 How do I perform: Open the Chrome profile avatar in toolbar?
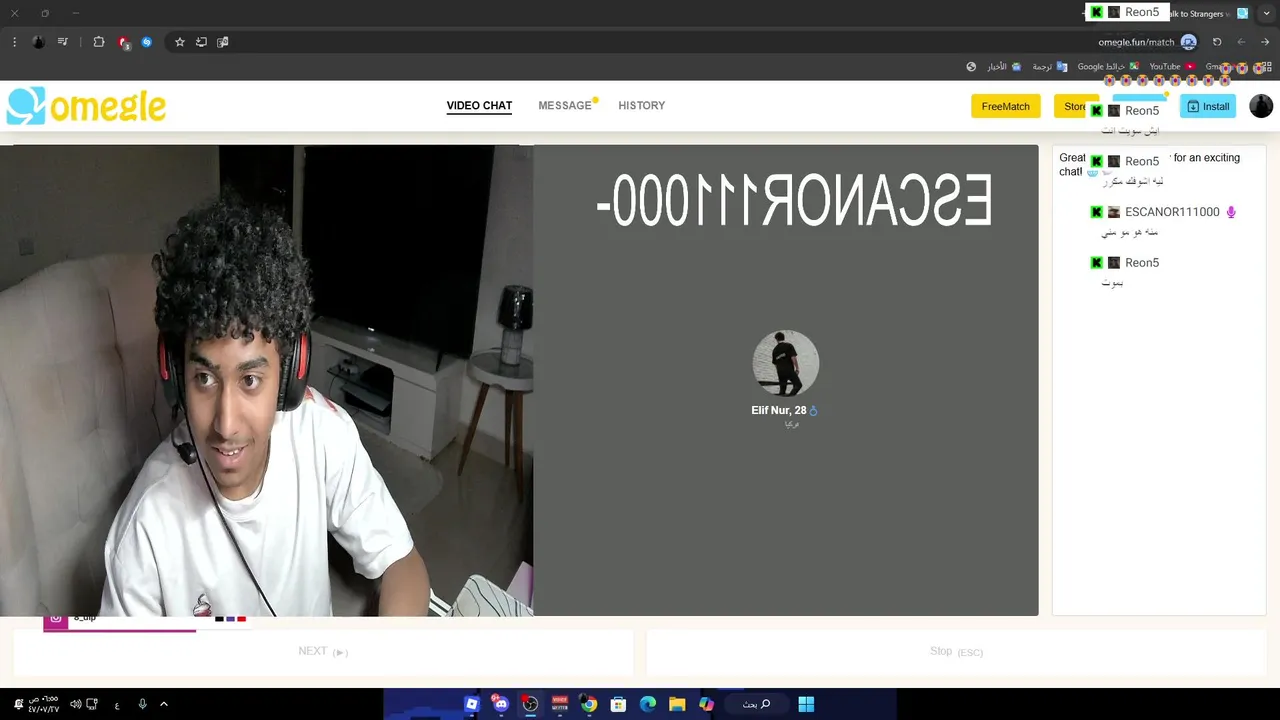(x=38, y=42)
